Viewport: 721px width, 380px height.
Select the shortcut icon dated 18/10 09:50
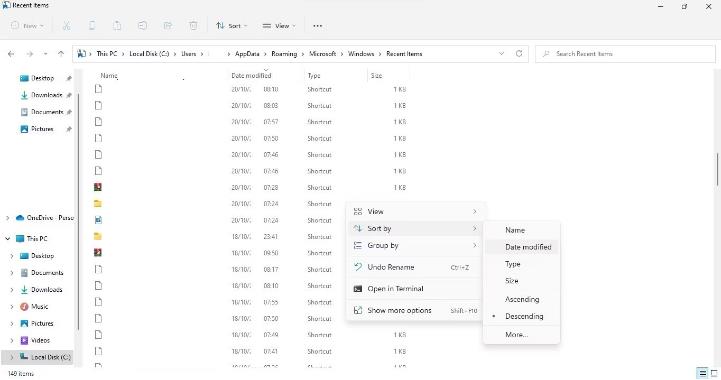[x=97, y=253]
